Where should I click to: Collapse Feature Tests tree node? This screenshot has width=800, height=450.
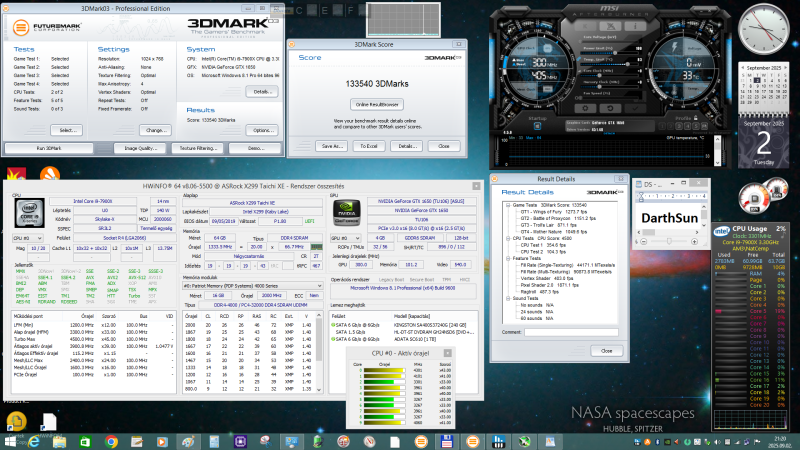click(508, 258)
